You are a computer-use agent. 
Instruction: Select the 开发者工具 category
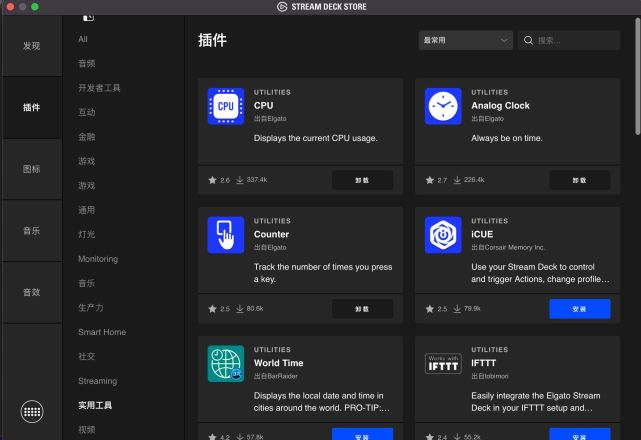tap(99, 88)
